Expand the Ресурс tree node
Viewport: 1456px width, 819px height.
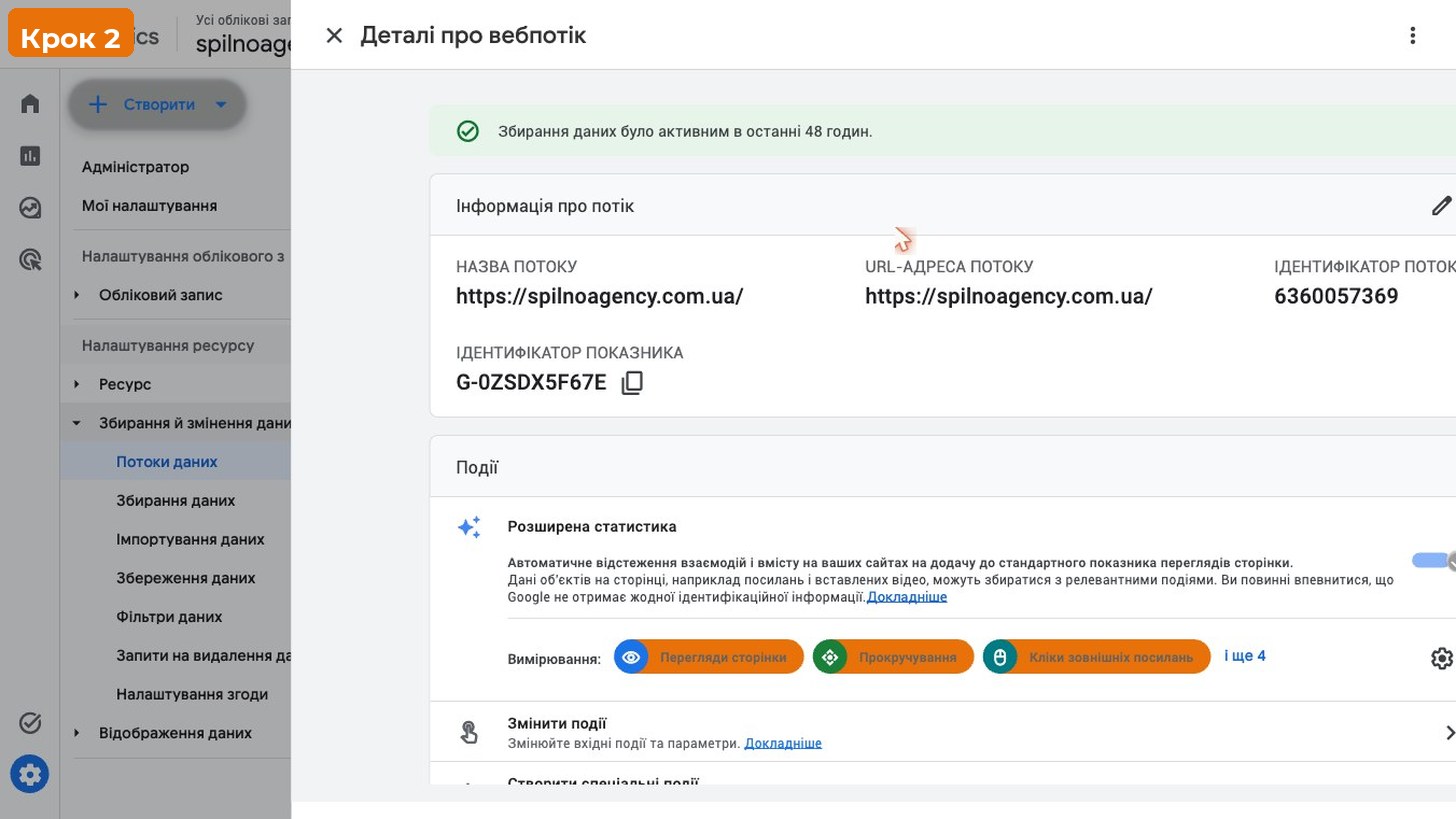(77, 384)
